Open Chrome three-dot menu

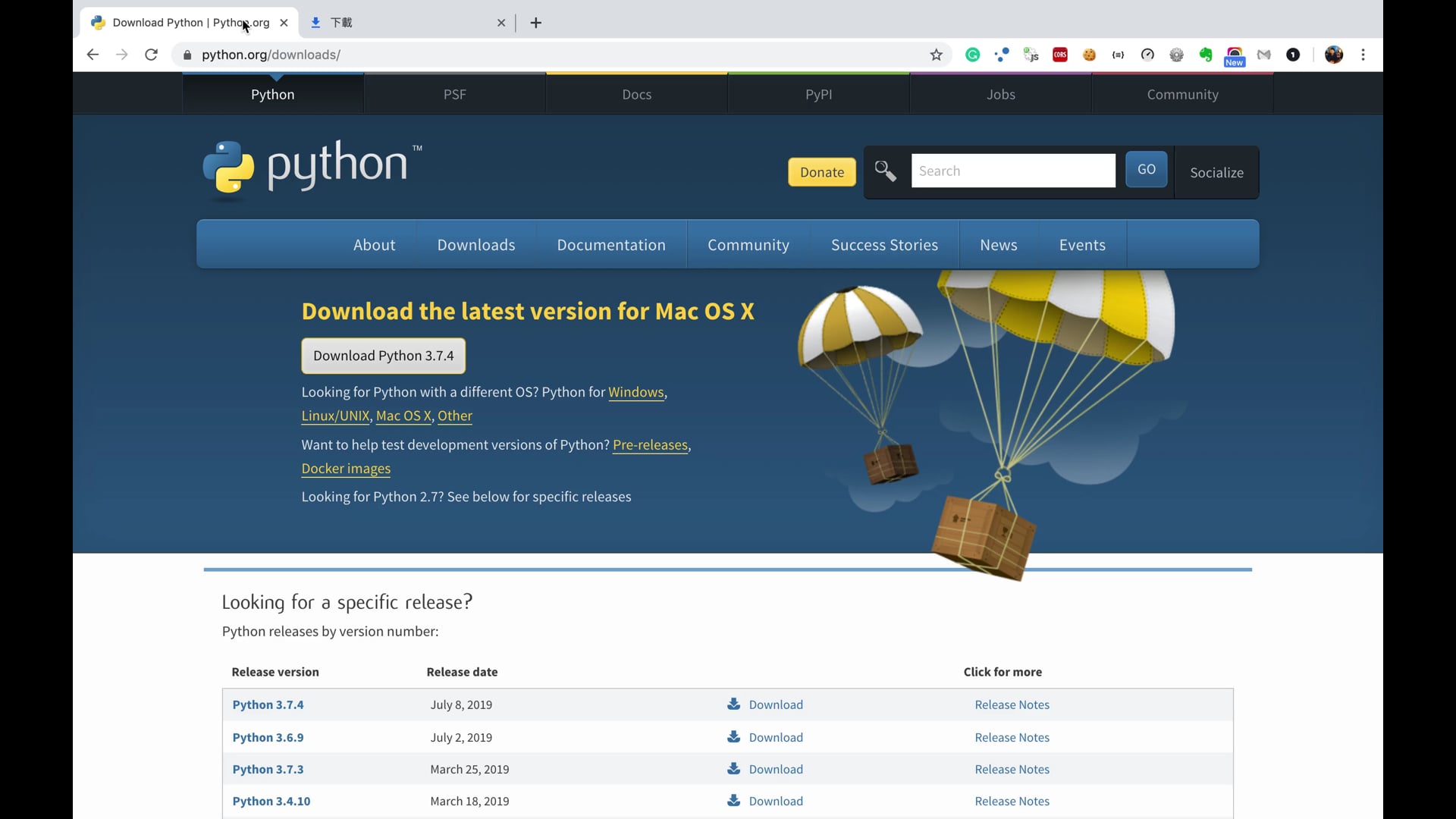click(x=1363, y=55)
